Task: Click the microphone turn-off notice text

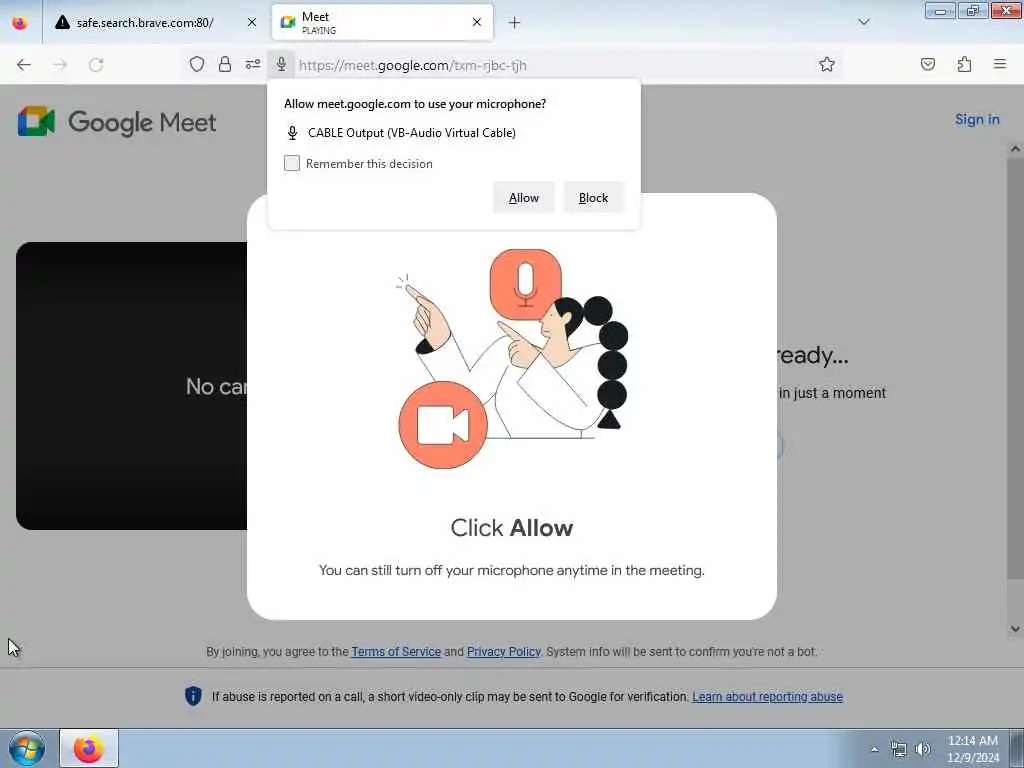Action: (512, 570)
